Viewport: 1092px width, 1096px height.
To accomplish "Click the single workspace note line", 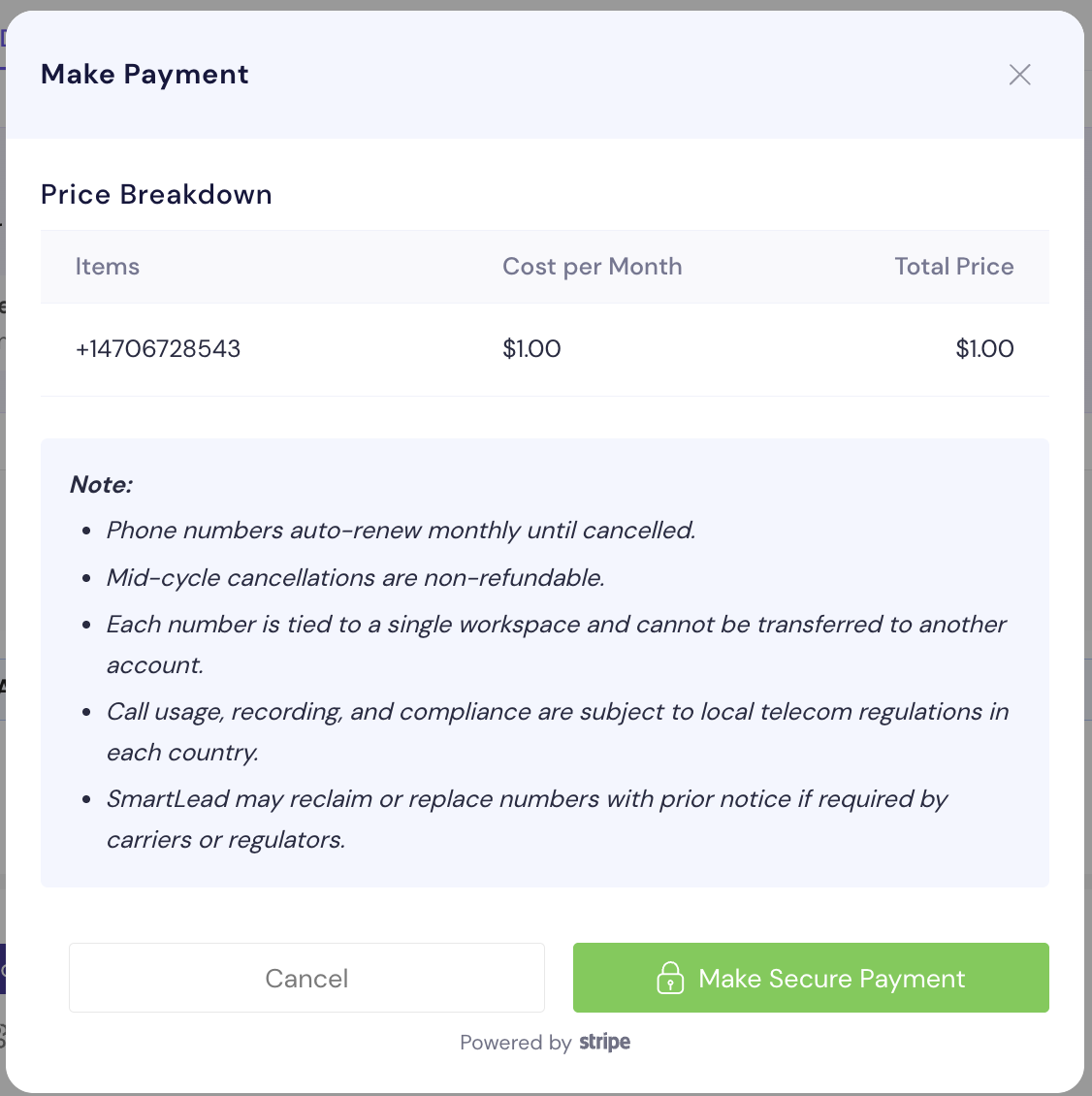I will click(x=556, y=625).
